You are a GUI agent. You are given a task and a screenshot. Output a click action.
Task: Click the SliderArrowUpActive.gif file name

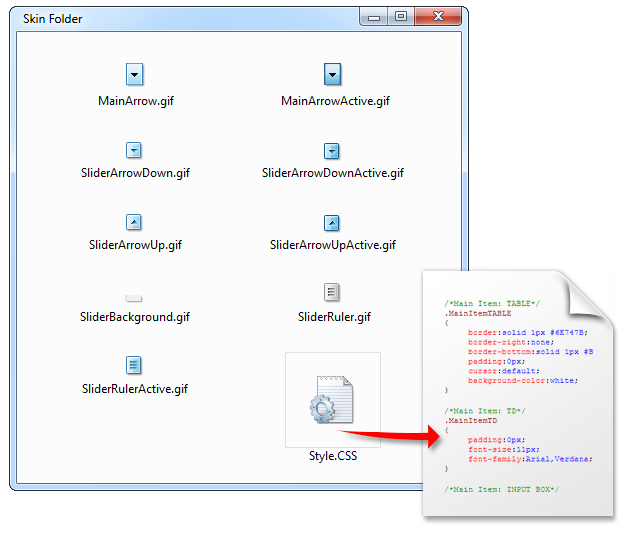coord(333,245)
